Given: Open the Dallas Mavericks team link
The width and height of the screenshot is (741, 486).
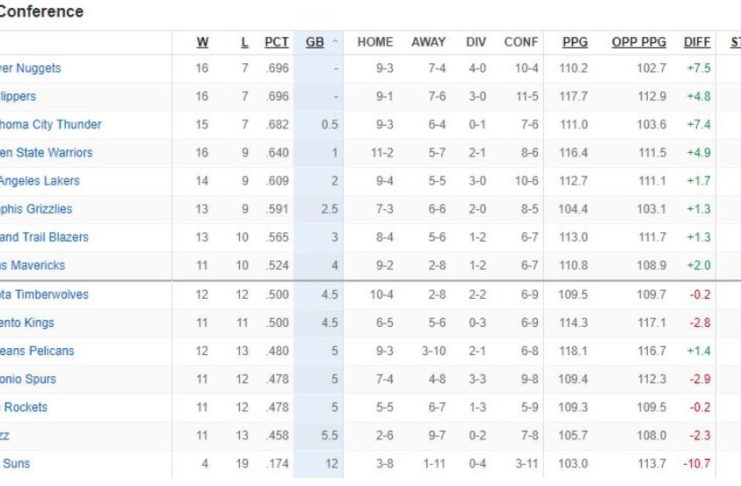Looking at the screenshot, I should point(33,266).
